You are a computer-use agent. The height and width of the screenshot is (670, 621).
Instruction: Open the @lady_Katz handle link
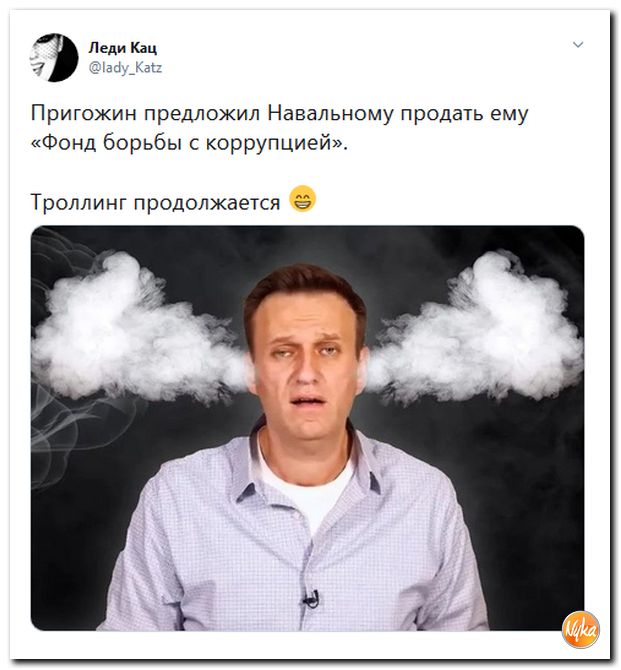point(125,68)
